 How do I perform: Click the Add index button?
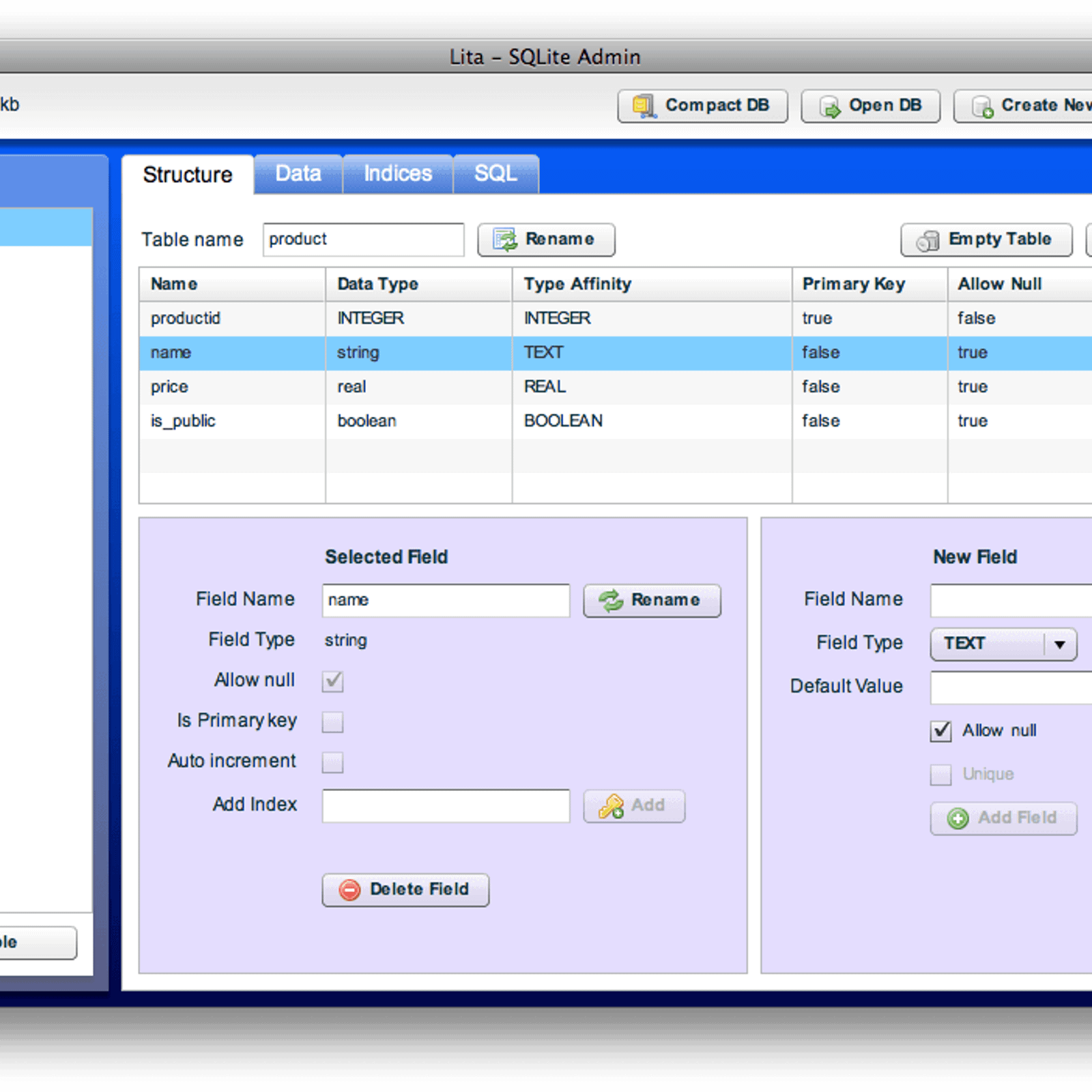tap(634, 806)
